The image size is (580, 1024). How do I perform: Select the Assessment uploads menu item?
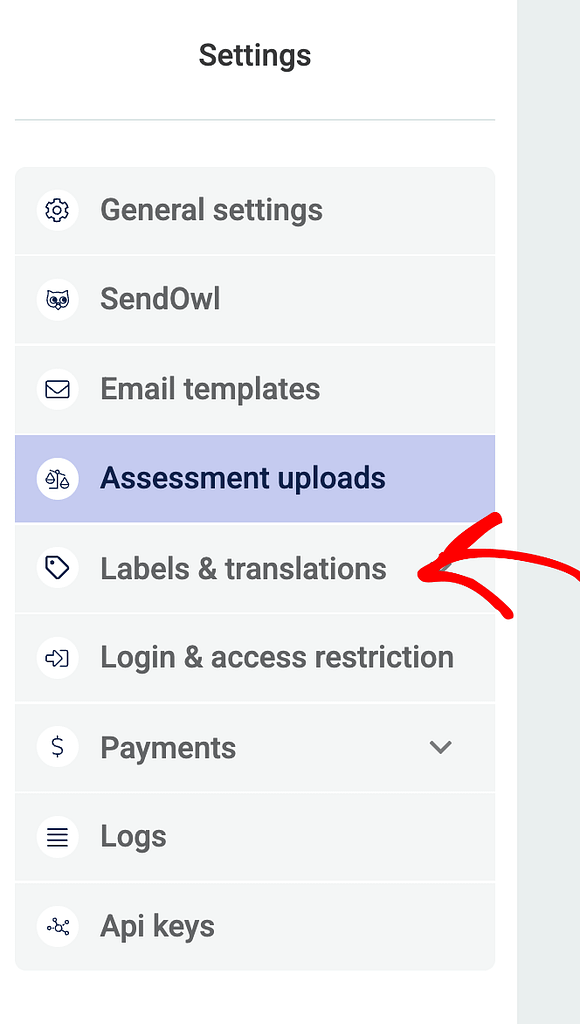coord(255,479)
